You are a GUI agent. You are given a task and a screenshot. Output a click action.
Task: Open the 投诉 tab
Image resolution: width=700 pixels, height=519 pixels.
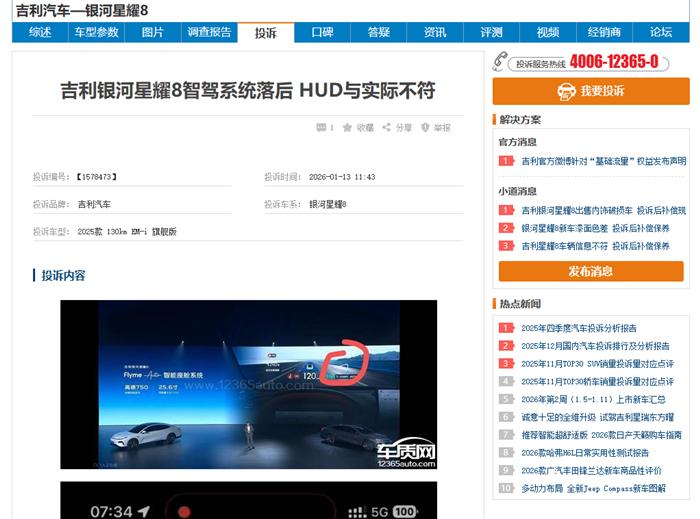pos(265,32)
